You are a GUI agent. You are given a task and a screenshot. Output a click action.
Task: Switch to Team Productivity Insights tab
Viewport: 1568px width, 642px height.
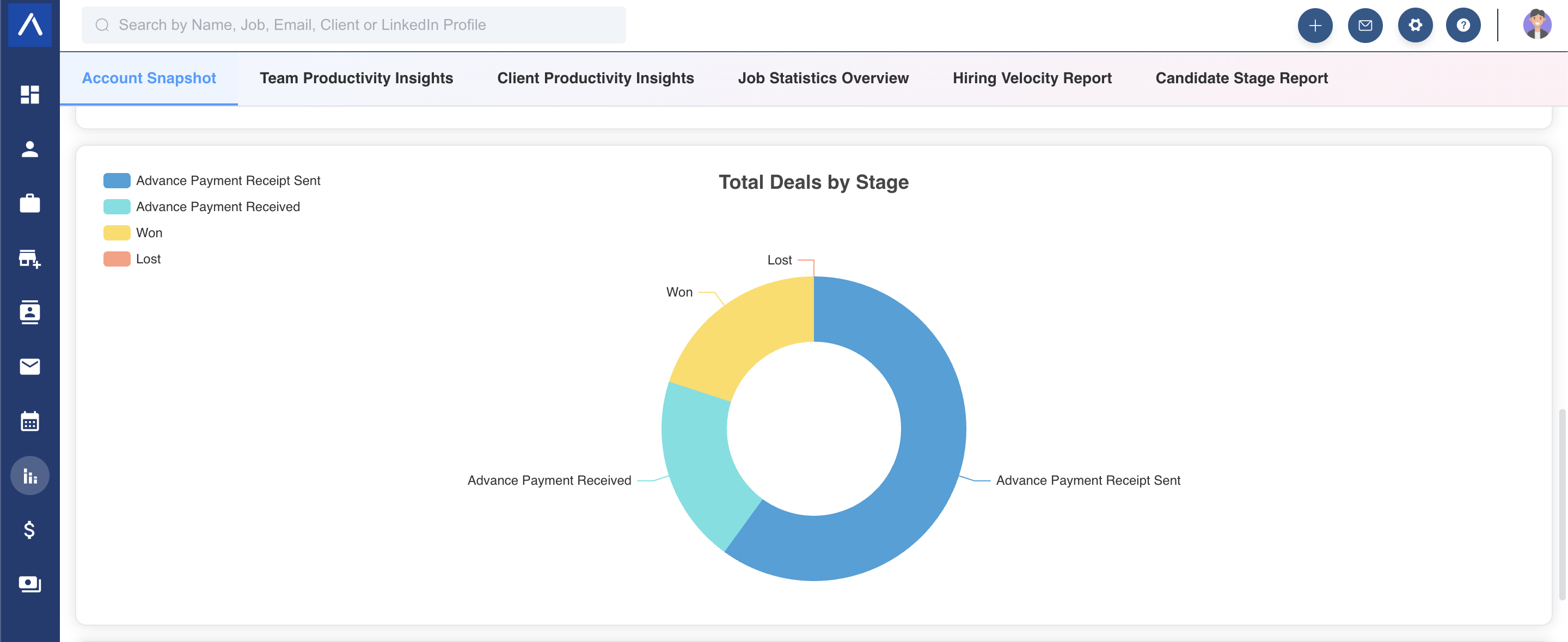coord(356,78)
